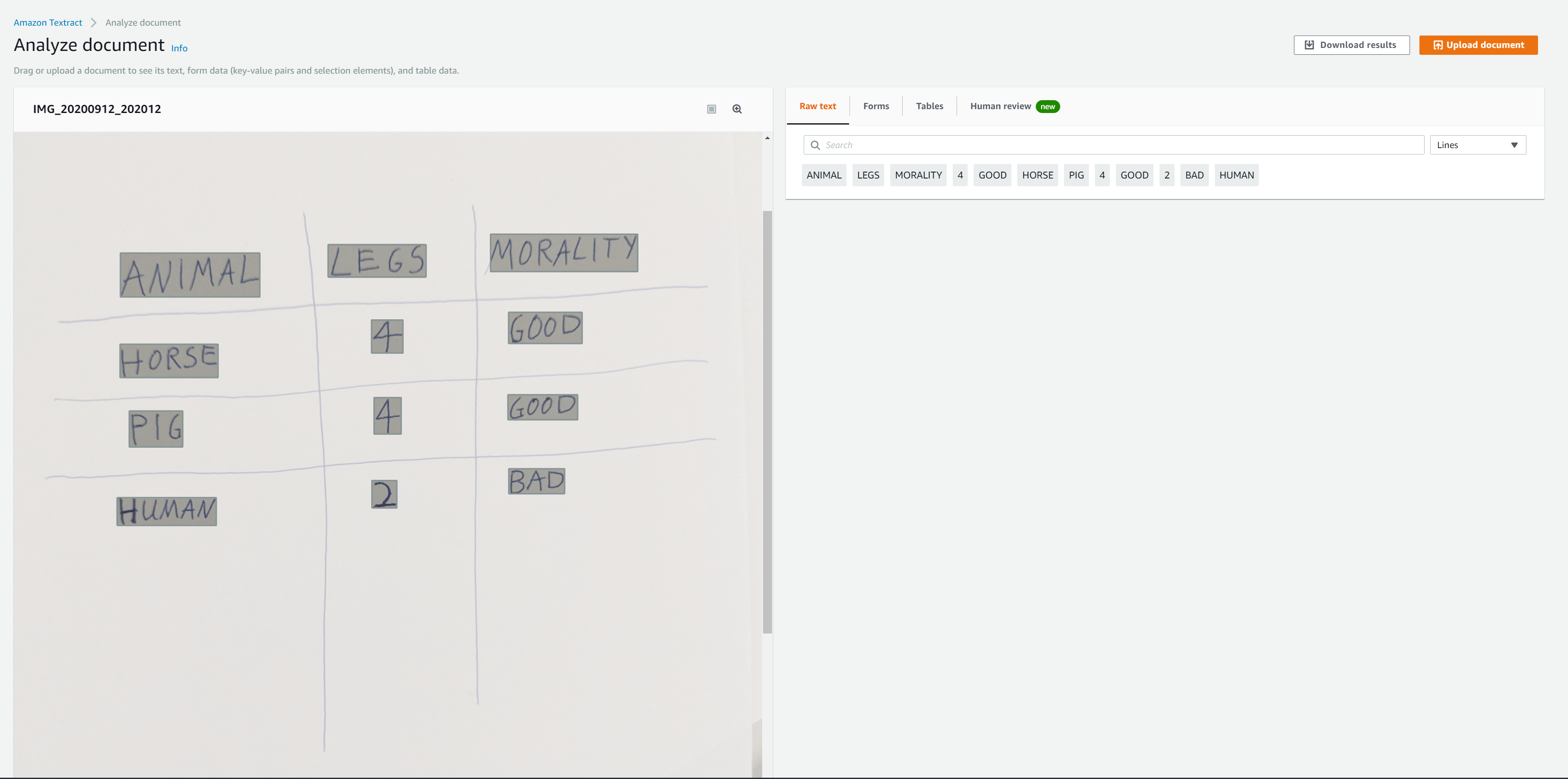Click the fit-to-screen square icon

[x=711, y=109]
